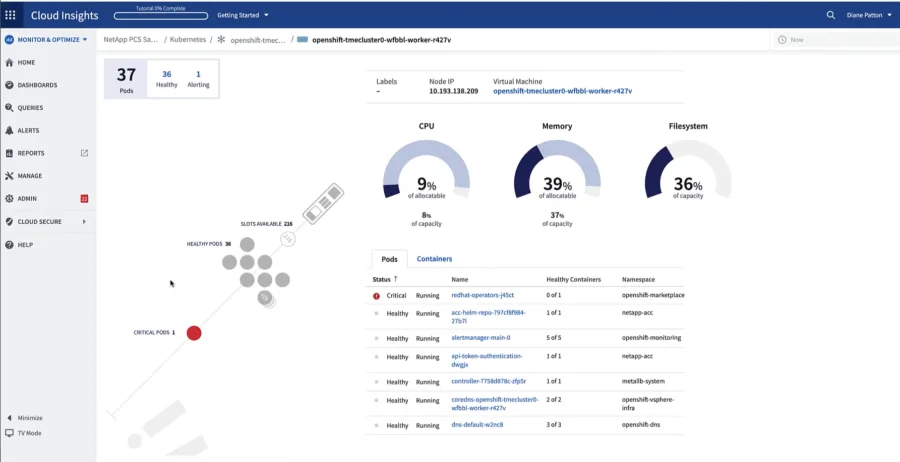Sort by the Status column arrow
The width and height of the screenshot is (900, 462).
coord(395,279)
